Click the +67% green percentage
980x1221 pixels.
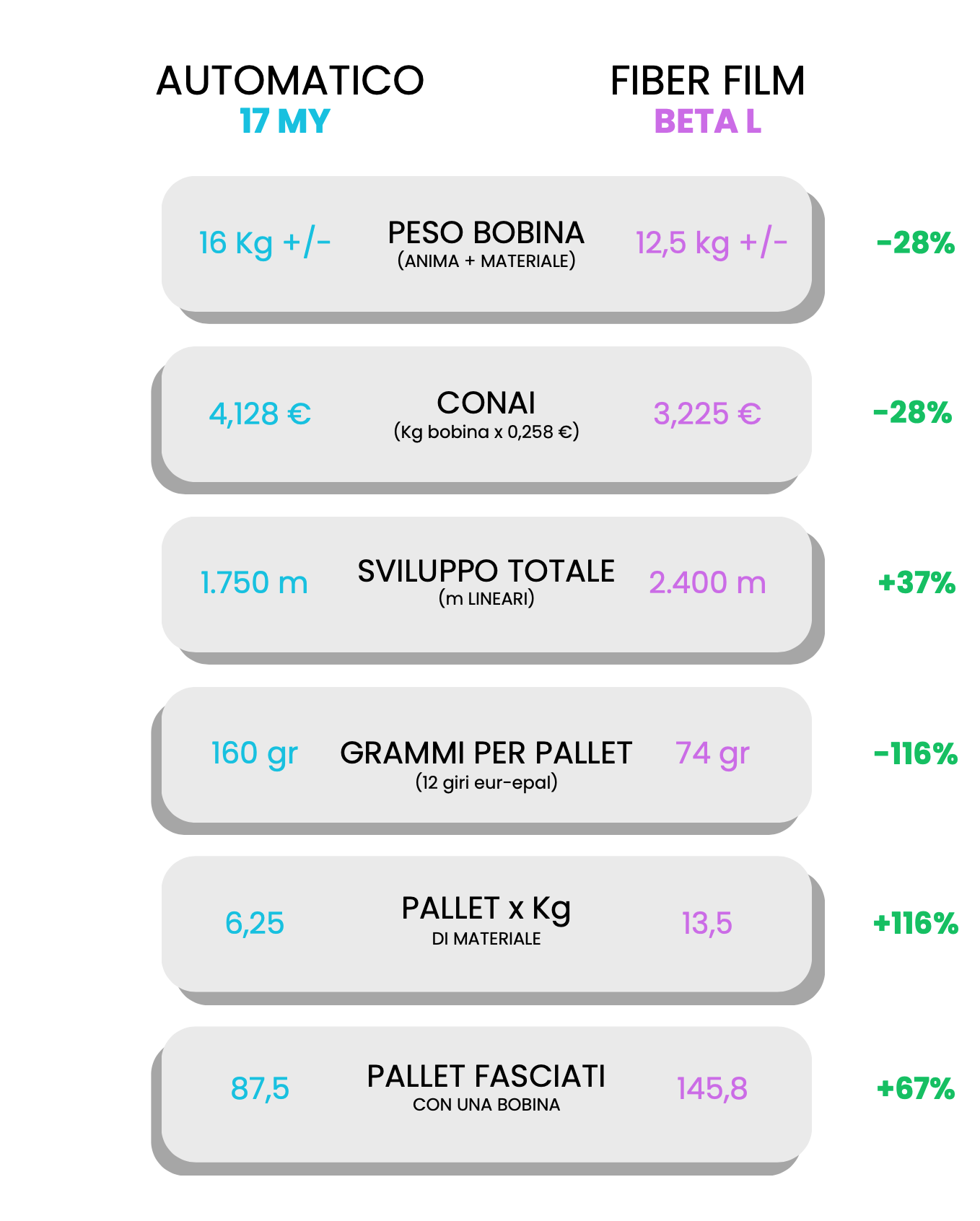pos(916,1088)
